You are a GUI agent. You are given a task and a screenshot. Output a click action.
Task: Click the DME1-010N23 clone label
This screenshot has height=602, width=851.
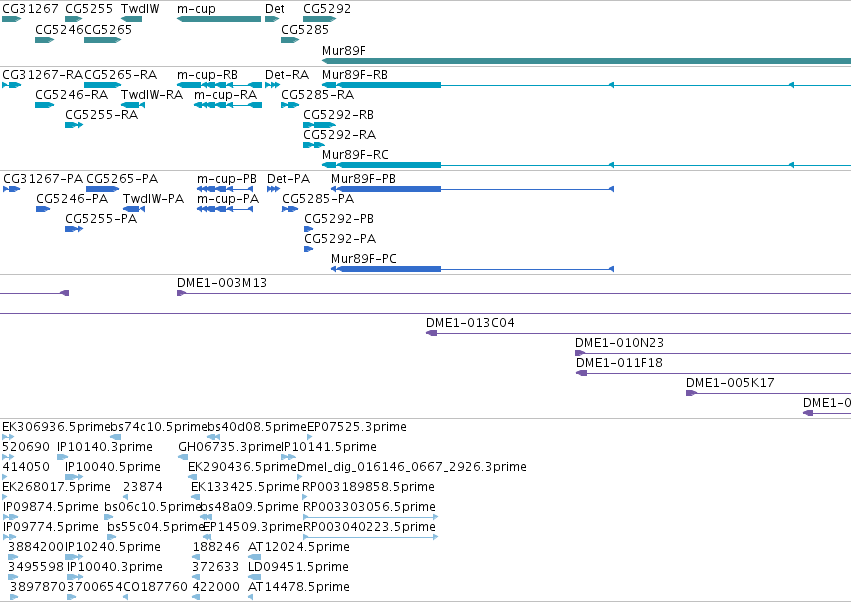pos(619,343)
